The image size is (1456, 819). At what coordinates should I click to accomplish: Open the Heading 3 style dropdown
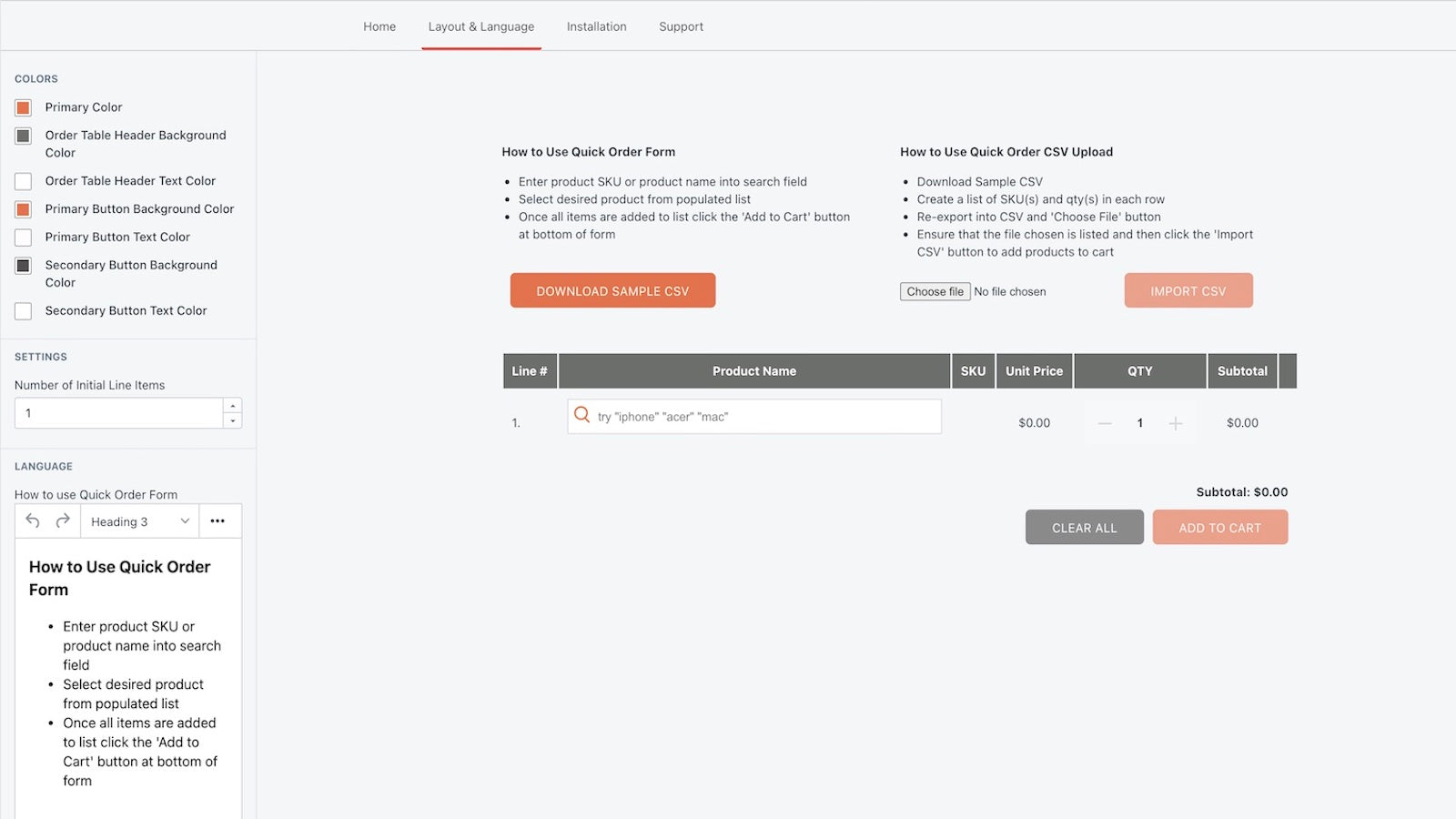pos(138,521)
